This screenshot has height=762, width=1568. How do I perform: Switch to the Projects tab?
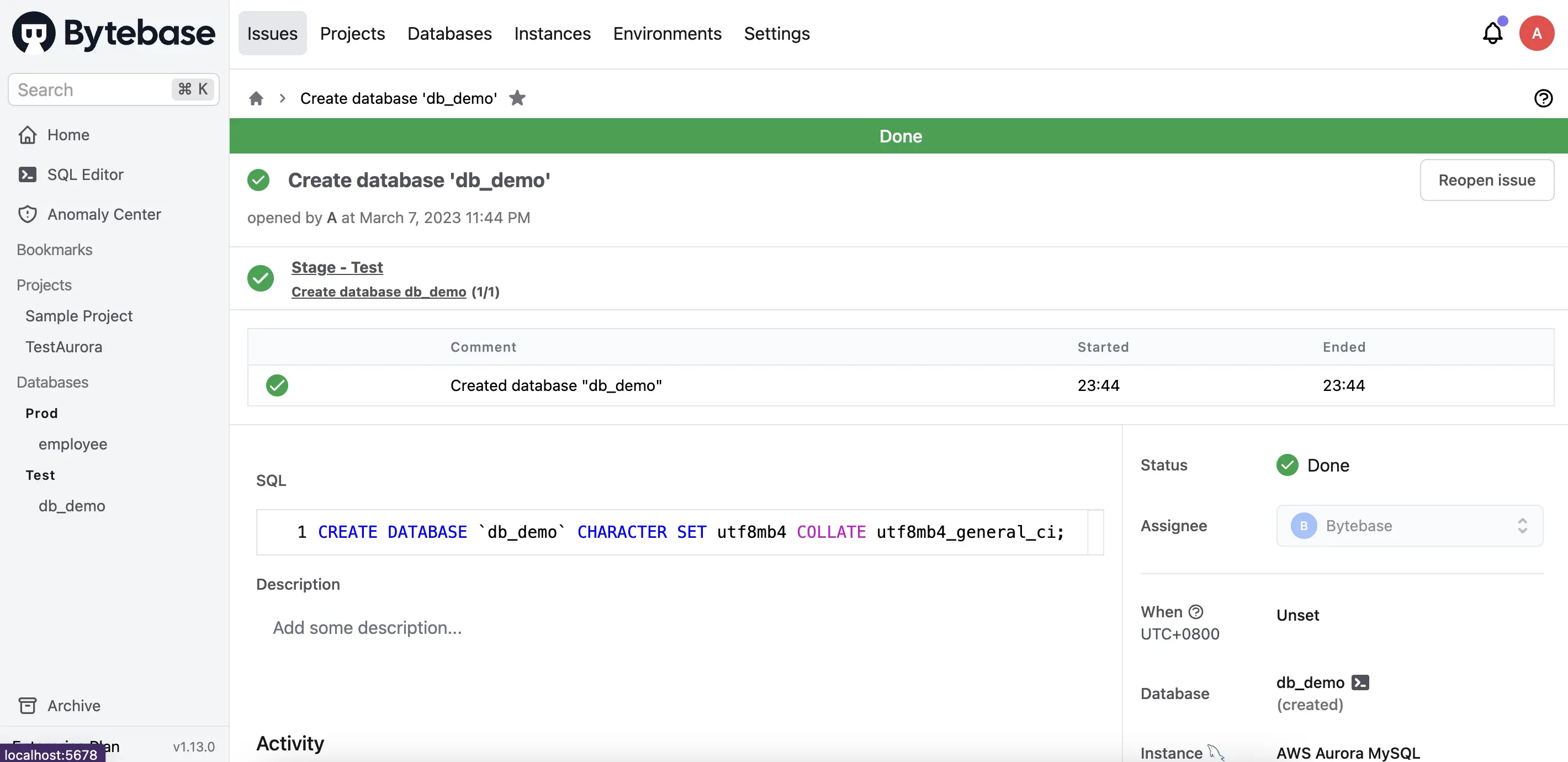point(352,33)
